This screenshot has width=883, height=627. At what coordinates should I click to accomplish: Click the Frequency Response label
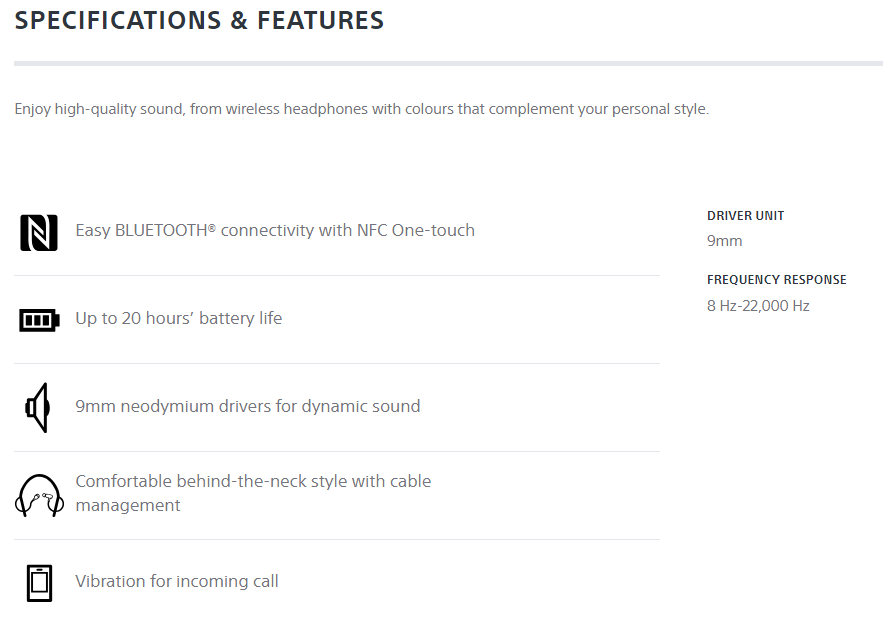[x=777, y=280]
